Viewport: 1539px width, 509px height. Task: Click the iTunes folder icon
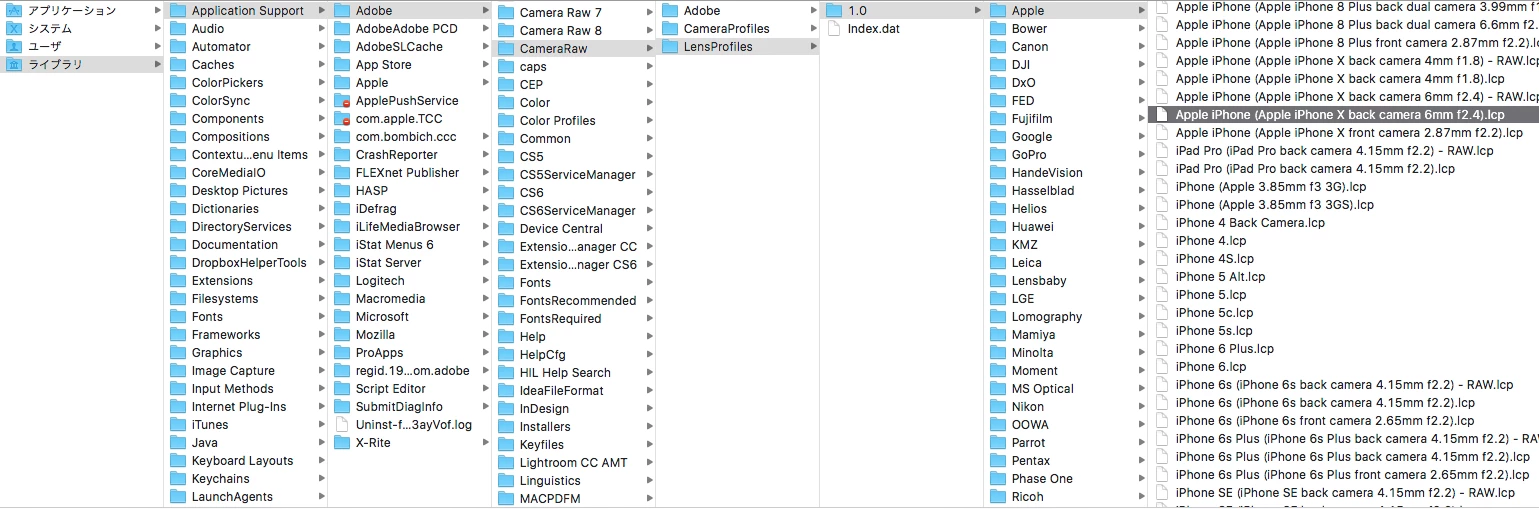tap(178, 424)
